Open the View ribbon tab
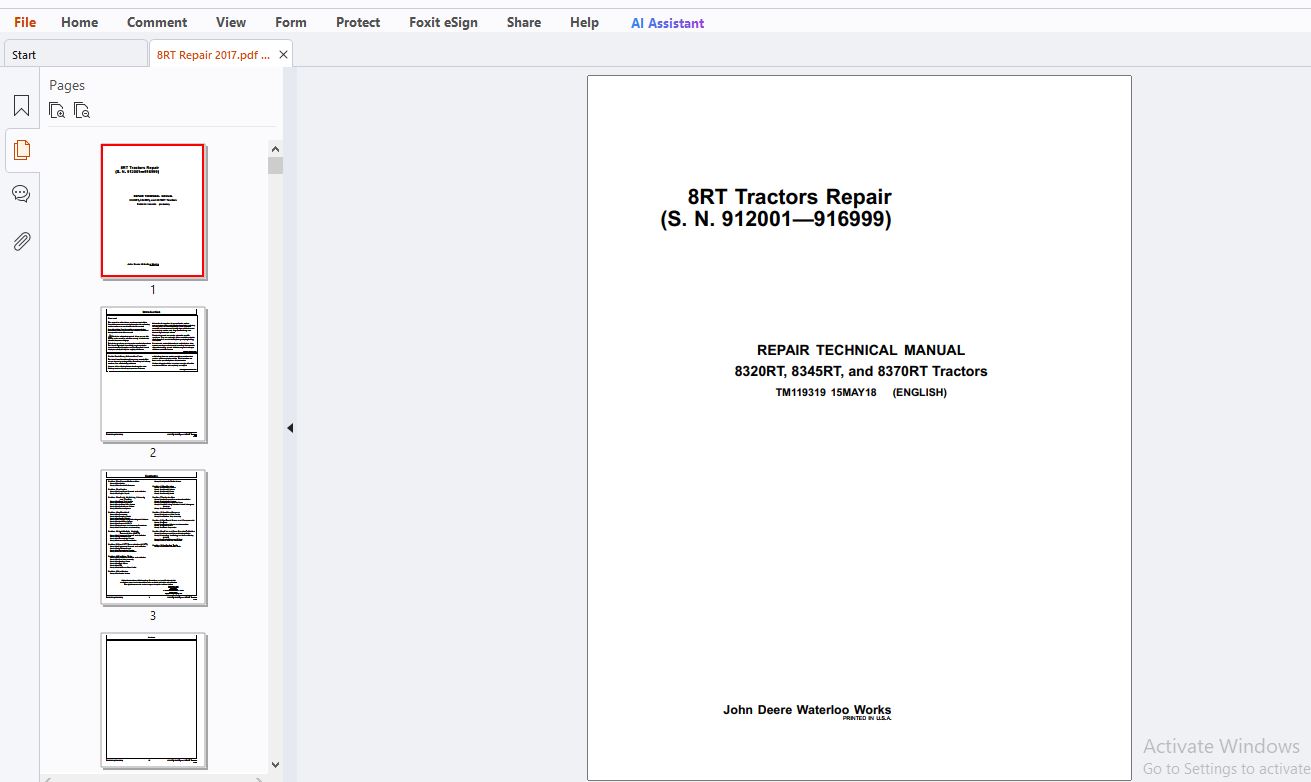The height and width of the screenshot is (782, 1311). click(231, 22)
